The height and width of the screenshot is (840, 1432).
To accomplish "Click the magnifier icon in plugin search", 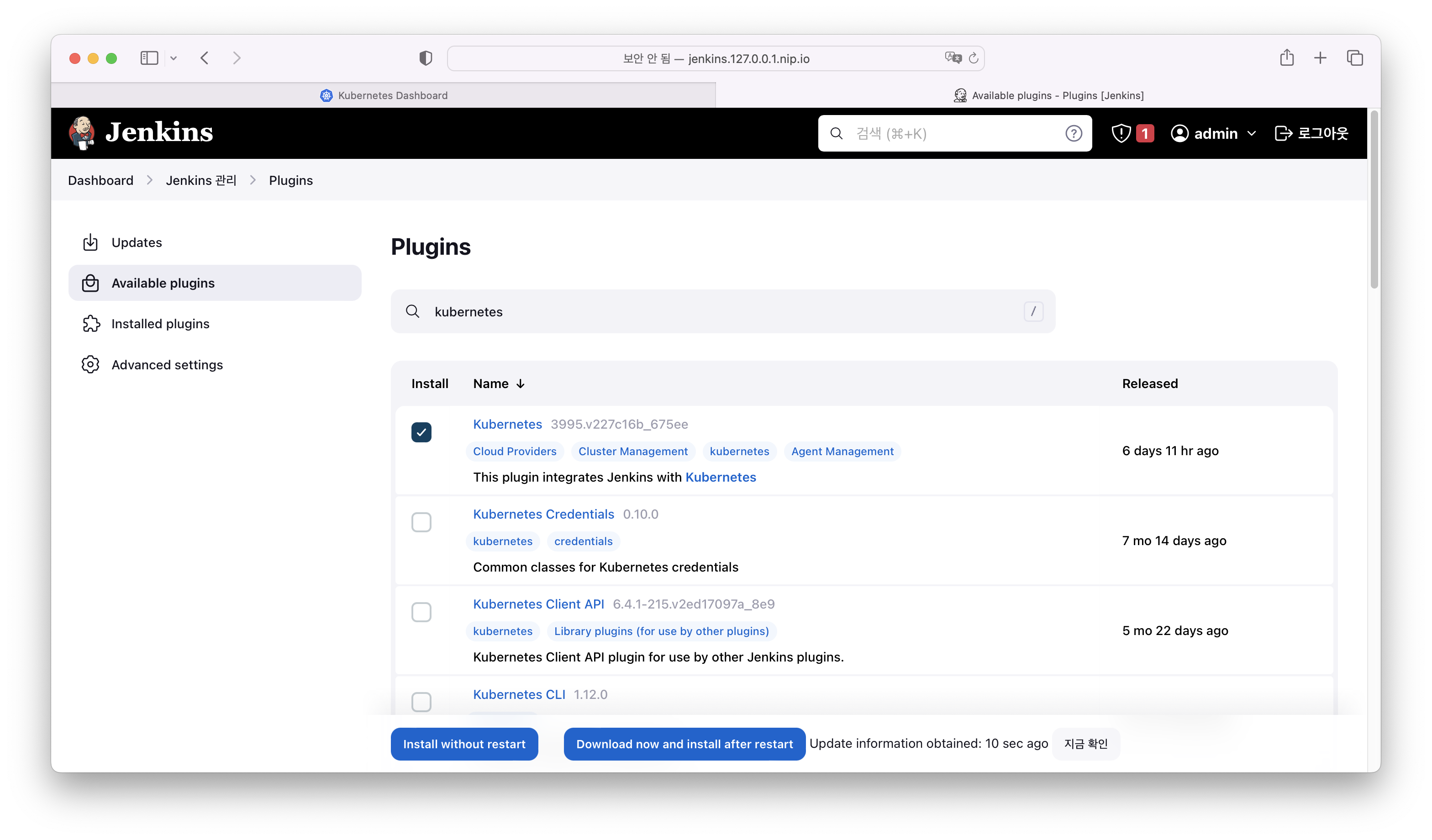I will point(412,311).
